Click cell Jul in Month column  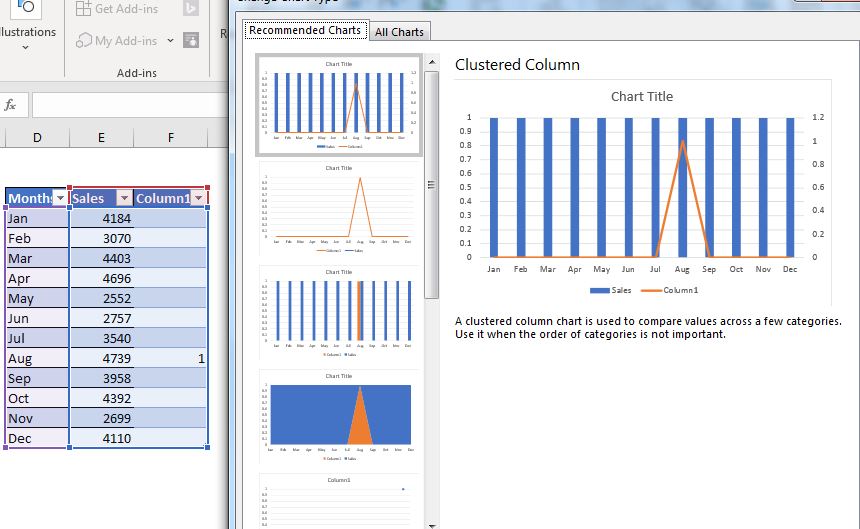tap(37, 338)
